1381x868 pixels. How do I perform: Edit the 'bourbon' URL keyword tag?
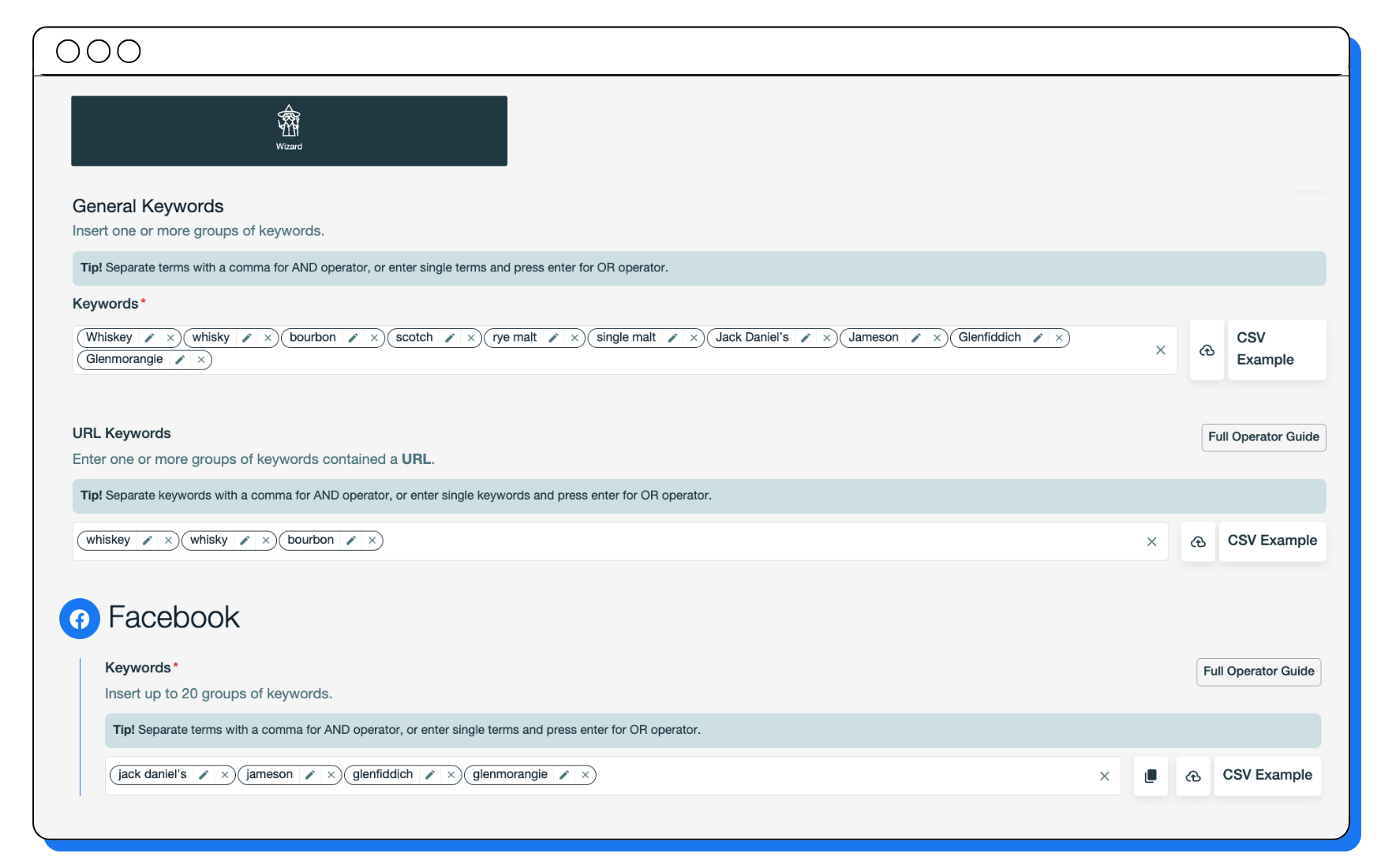coord(351,541)
